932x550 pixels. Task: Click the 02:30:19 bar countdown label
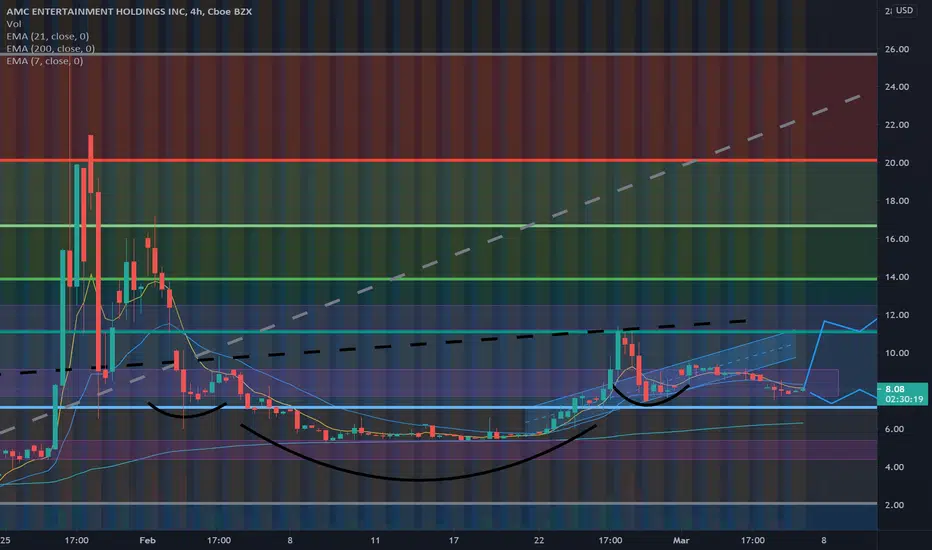coord(903,400)
